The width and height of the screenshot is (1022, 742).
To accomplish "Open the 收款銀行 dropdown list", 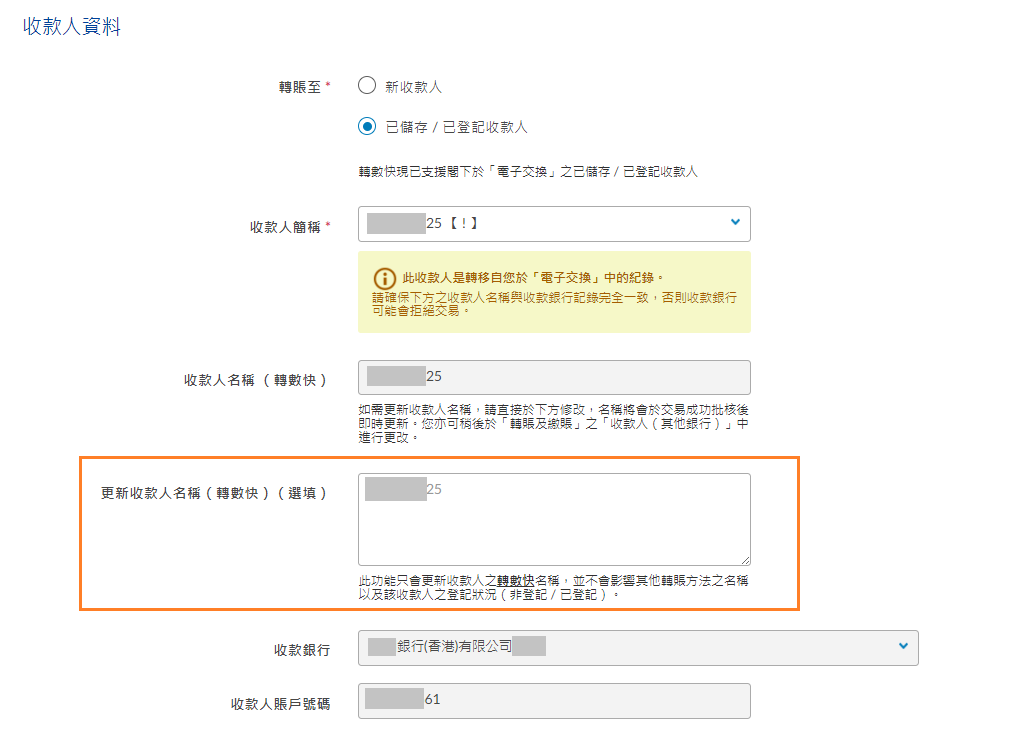I will (637, 647).
